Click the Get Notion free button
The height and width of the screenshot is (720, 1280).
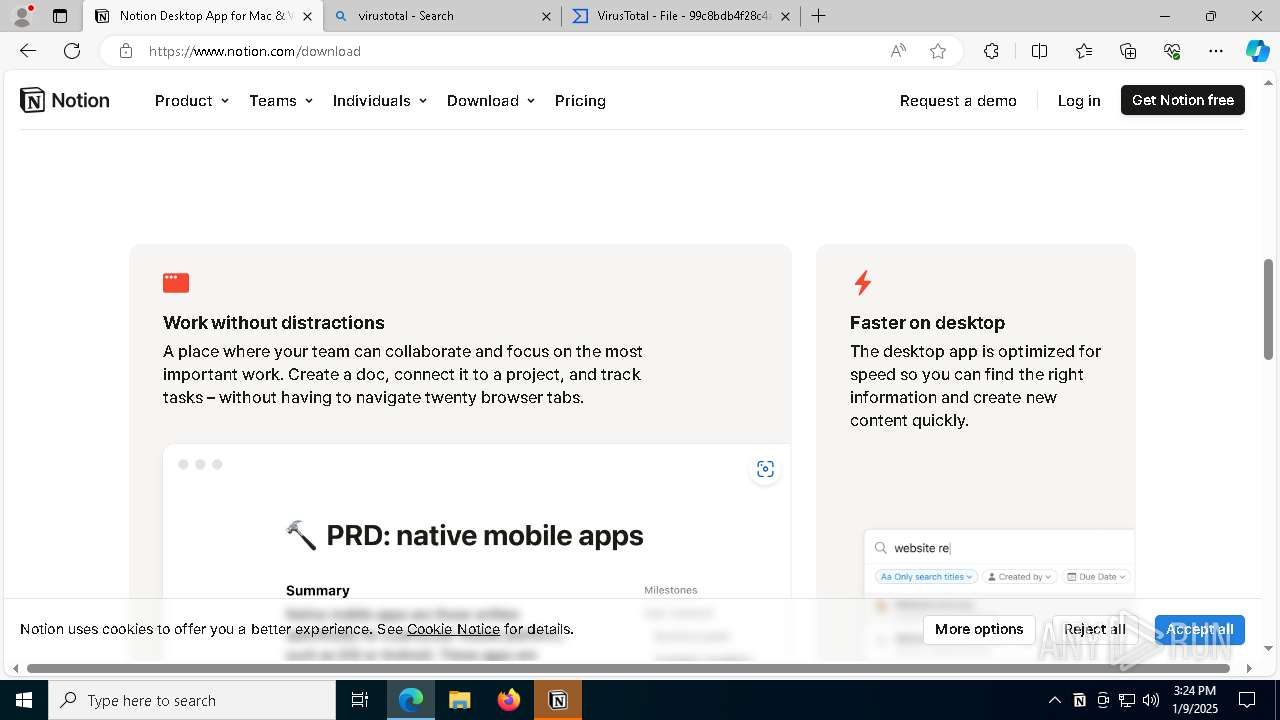(x=1183, y=100)
